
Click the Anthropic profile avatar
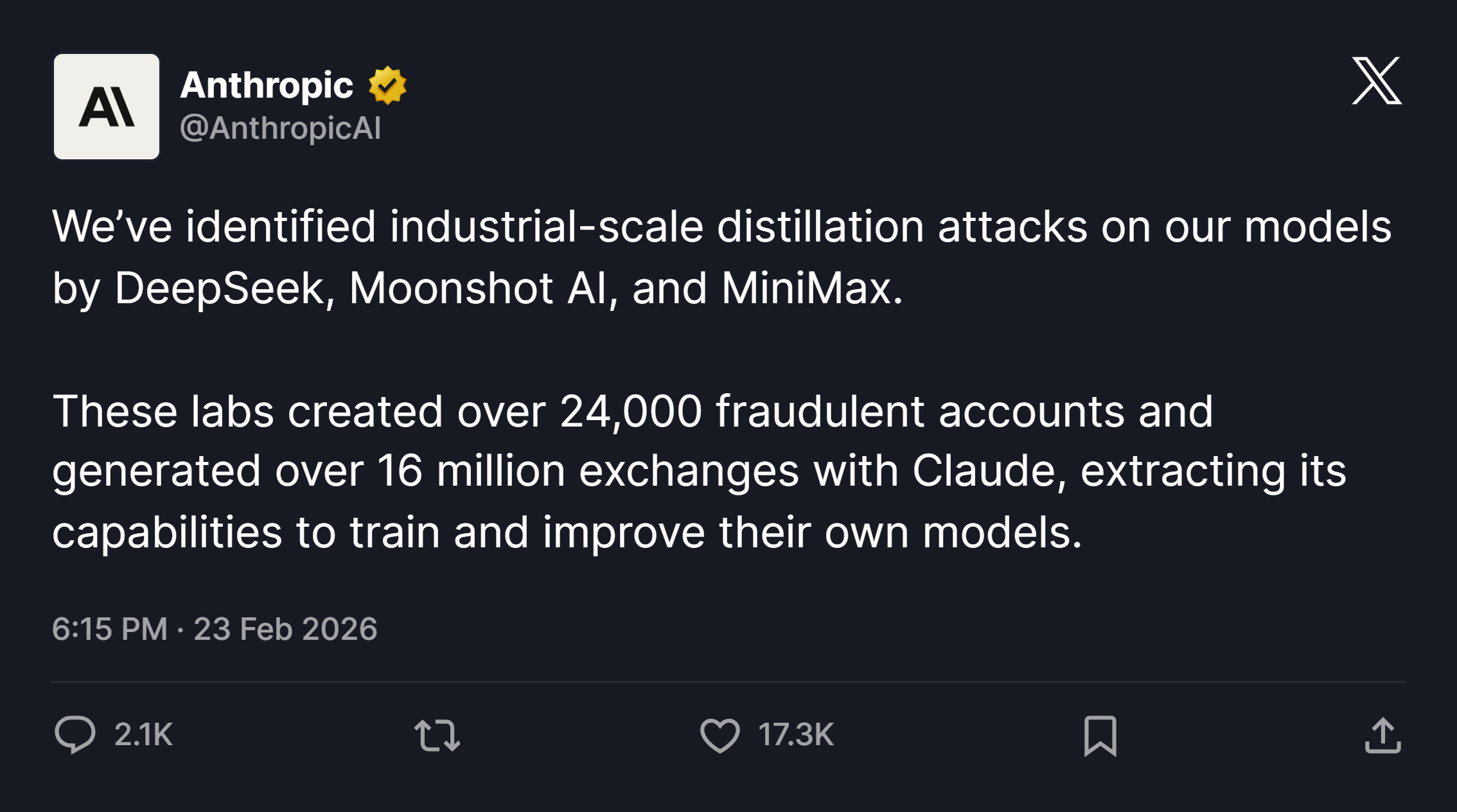107,107
